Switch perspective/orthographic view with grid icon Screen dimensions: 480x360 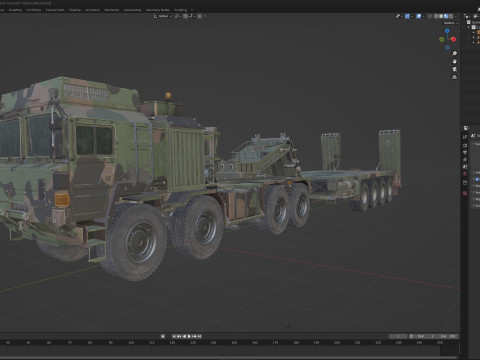point(454,77)
